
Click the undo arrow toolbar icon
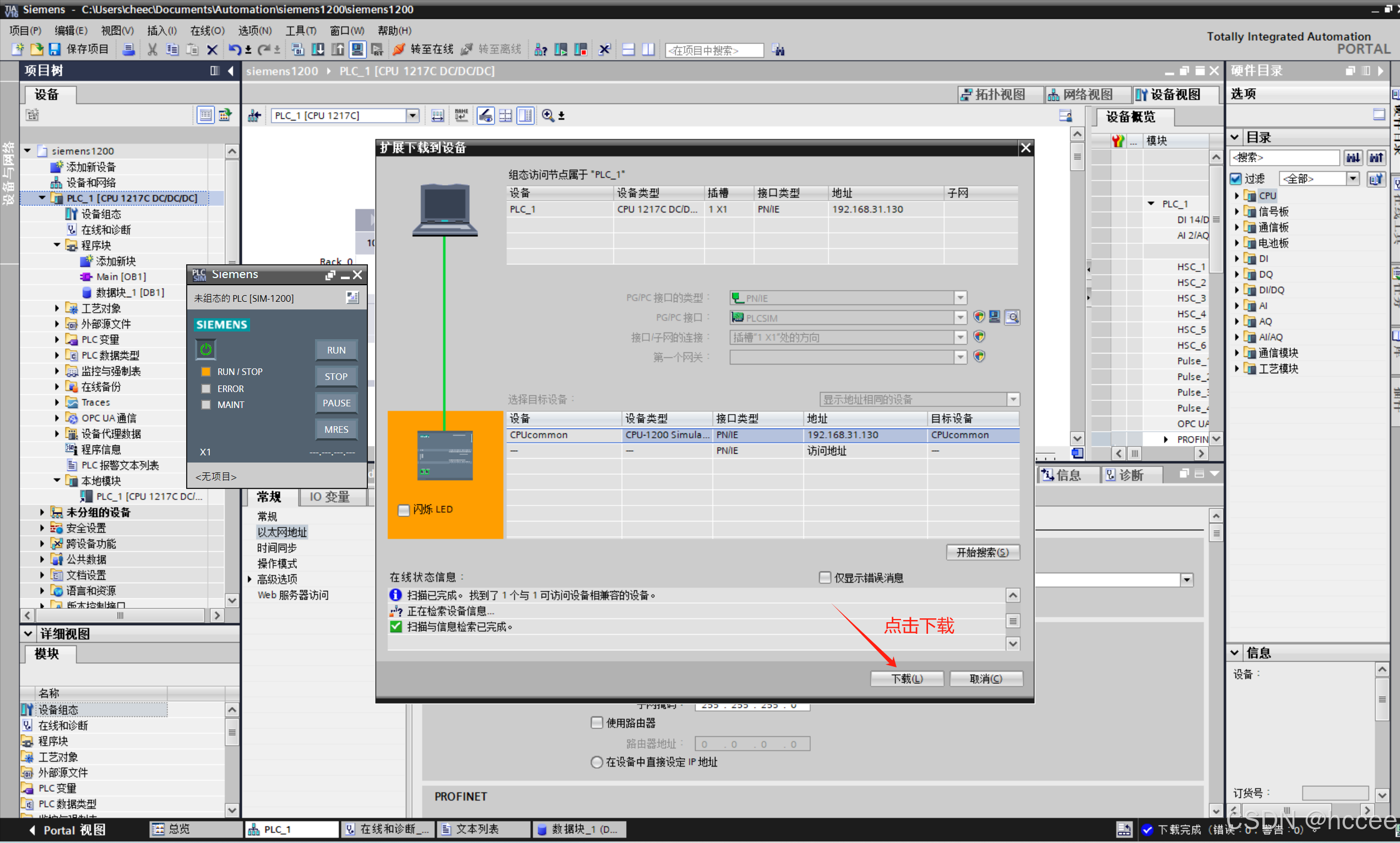point(234,50)
